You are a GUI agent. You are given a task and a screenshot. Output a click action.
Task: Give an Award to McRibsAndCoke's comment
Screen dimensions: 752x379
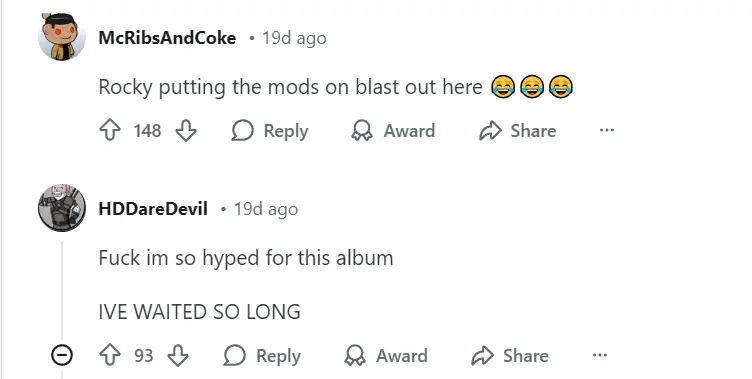[x=393, y=130]
